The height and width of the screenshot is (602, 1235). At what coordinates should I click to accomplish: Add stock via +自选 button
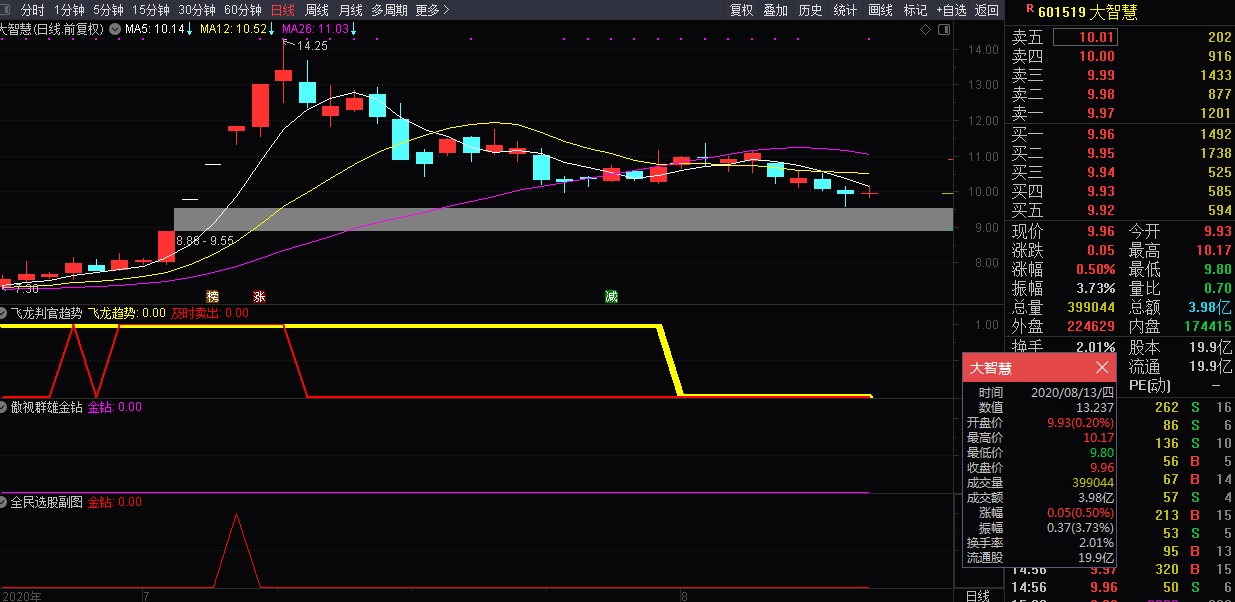(x=951, y=10)
